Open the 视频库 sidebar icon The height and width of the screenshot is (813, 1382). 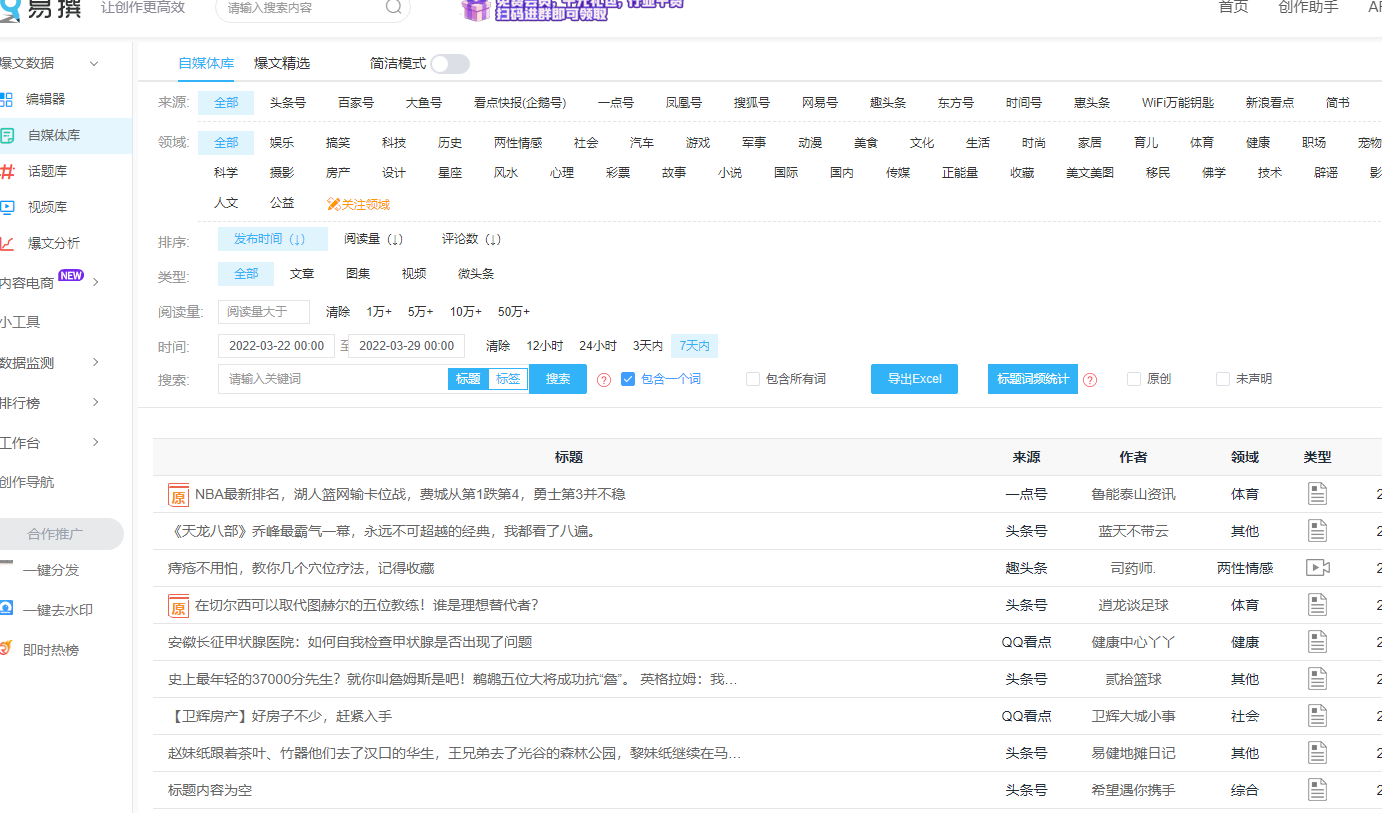coord(7,207)
